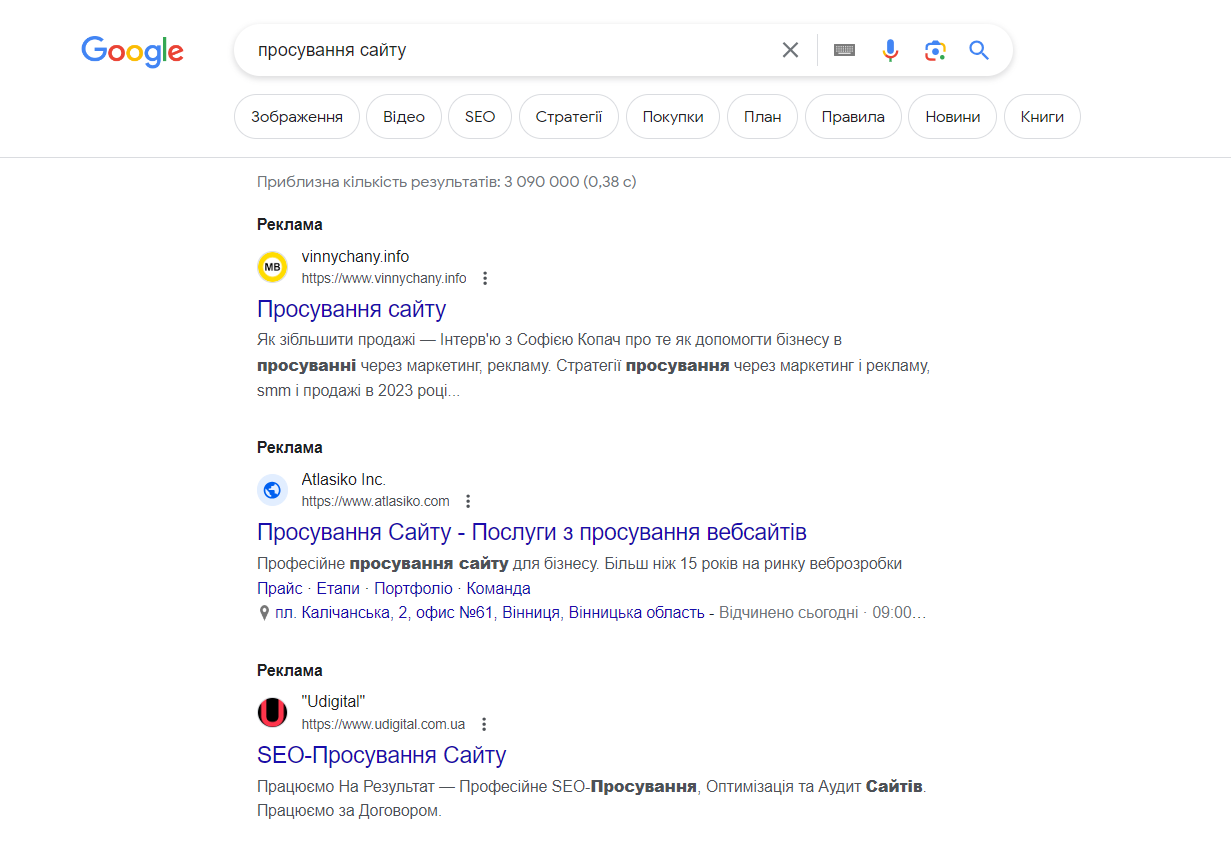This screenshot has height=856, width=1231.
Task: Click the vinnychany.info site favicon
Action: coord(272,267)
